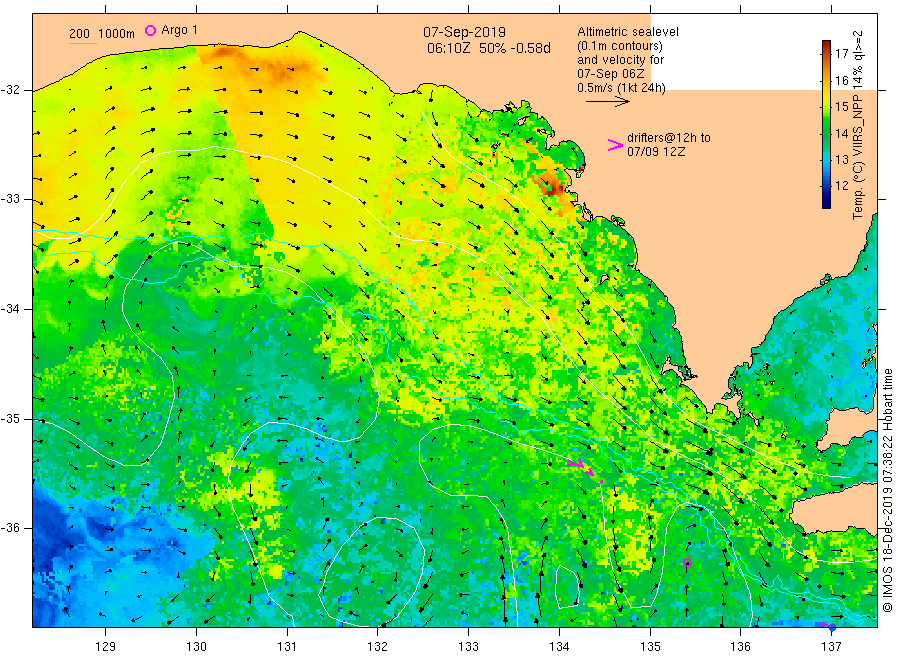Screen dimensions: 900x660
Task: Click colorbar tick label 14
Action: click(x=841, y=133)
